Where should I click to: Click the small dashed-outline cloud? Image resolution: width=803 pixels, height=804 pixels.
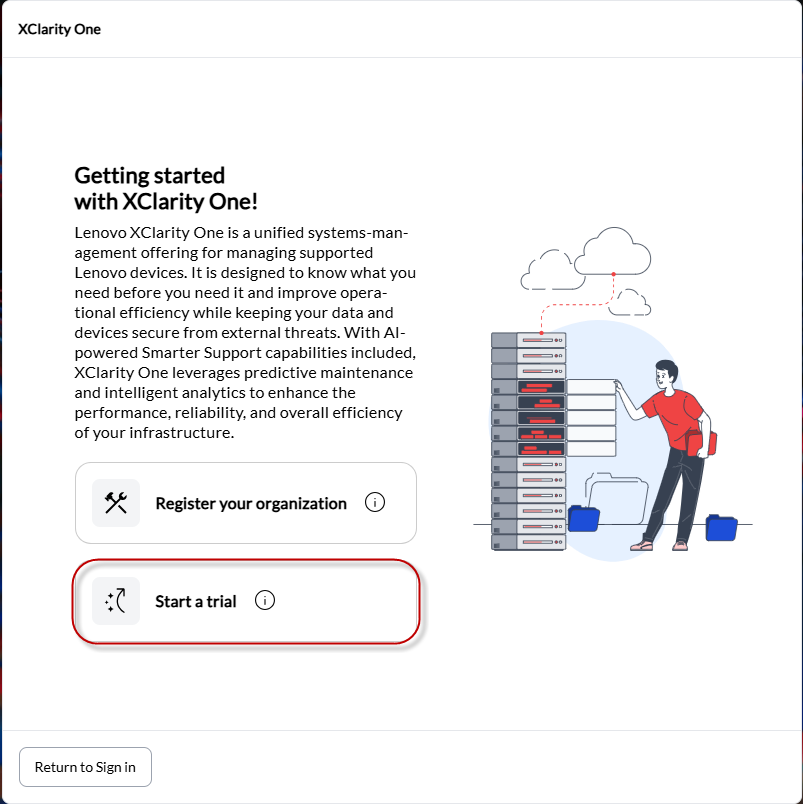(632, 300)
